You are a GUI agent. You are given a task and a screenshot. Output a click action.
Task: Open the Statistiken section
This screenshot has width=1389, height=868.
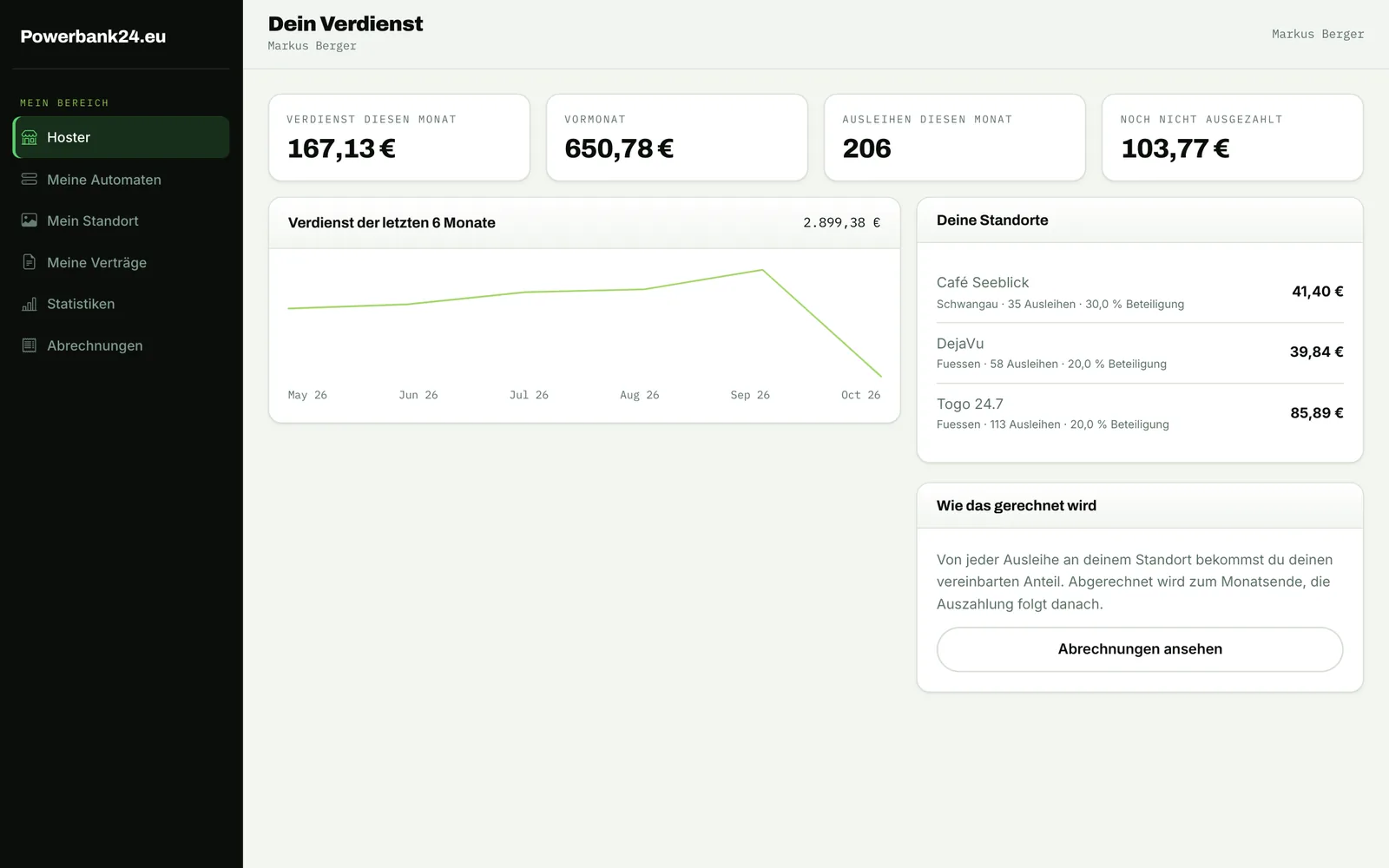[x=122, y=304]
